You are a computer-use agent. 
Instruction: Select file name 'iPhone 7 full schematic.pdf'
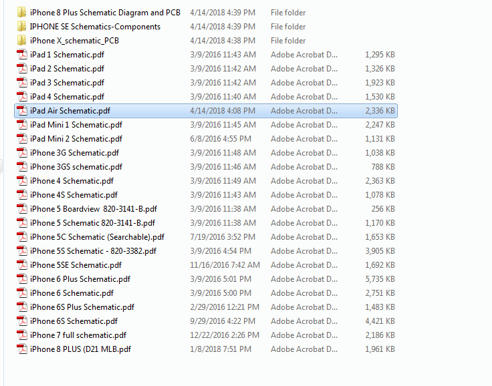tap(78, 335)
